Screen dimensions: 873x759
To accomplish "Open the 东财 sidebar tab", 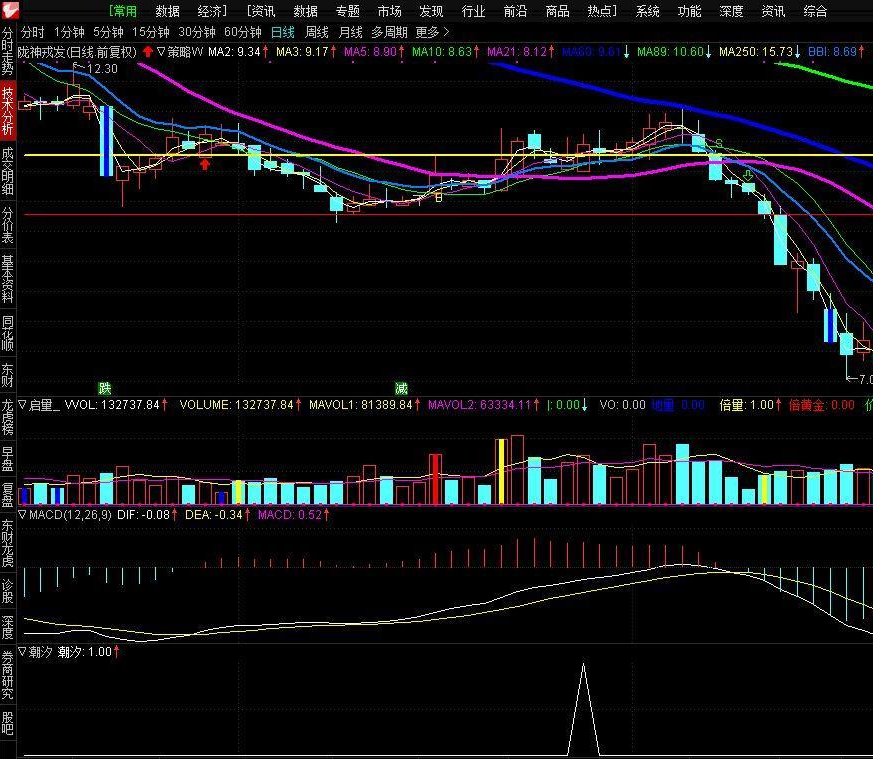I will [8, 375].
